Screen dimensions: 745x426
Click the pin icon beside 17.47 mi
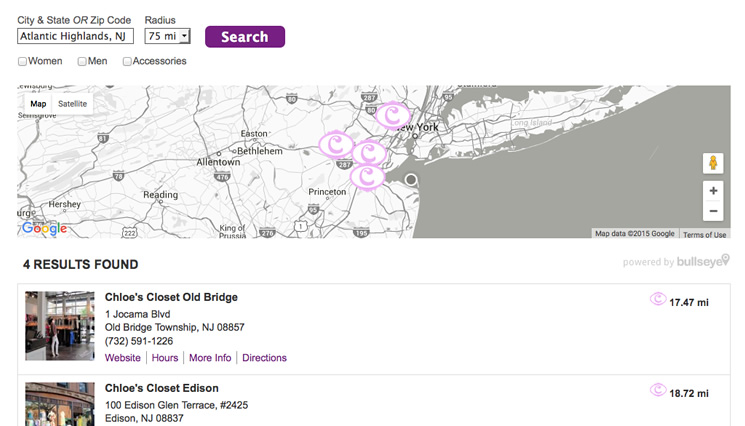(658, 299)
